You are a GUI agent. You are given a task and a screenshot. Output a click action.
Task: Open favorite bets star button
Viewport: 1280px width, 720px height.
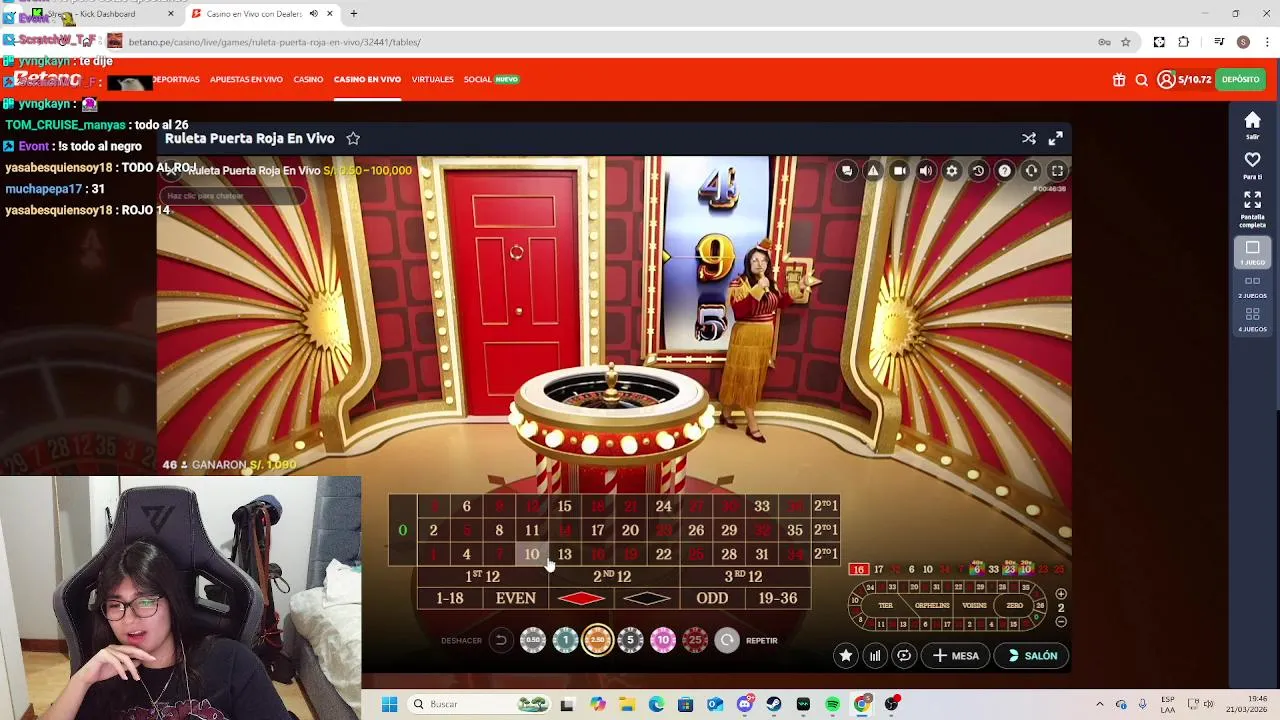pos(846,656)
